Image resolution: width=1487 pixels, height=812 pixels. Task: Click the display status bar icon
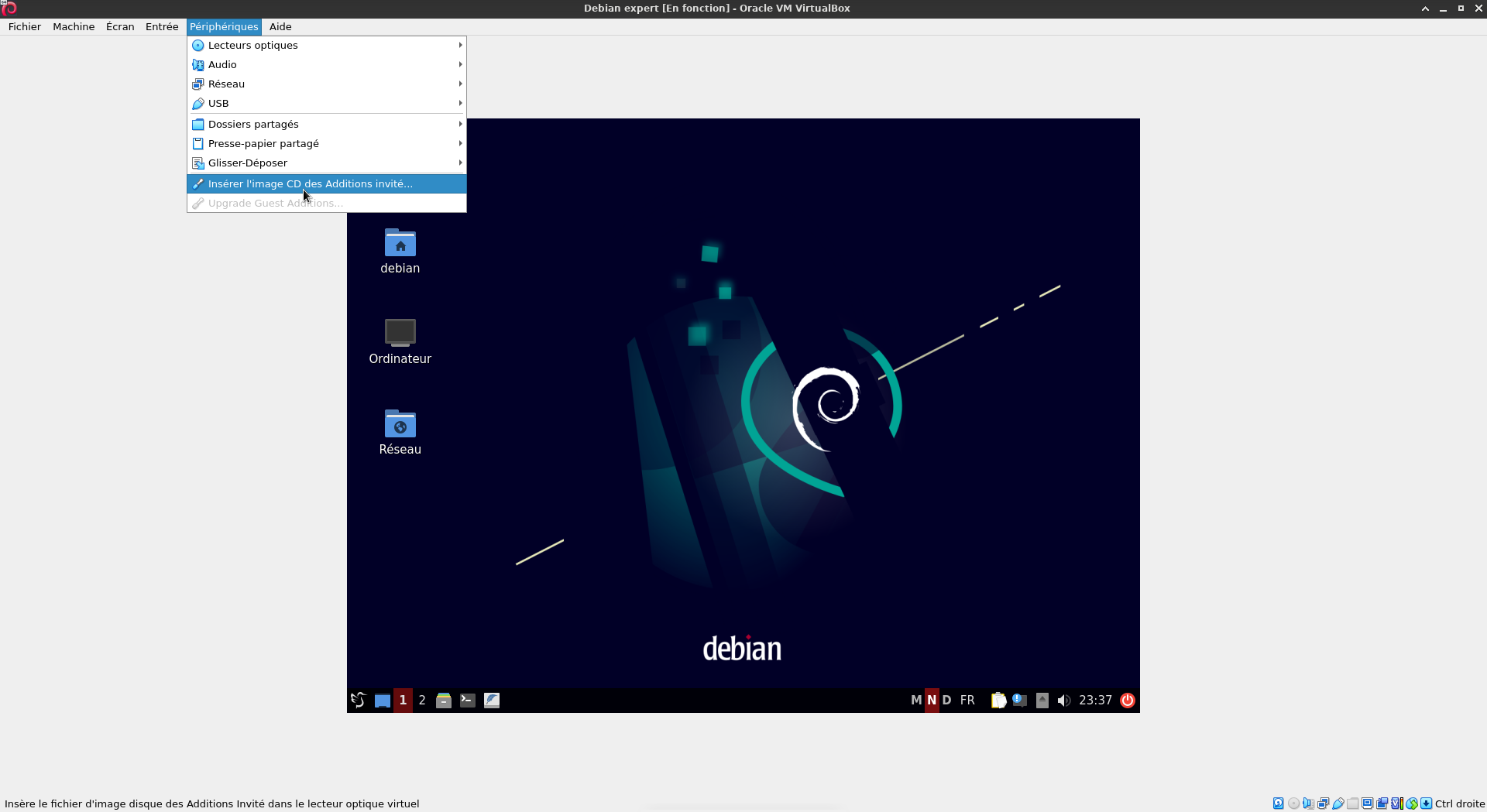click(x=1368, y=803)
